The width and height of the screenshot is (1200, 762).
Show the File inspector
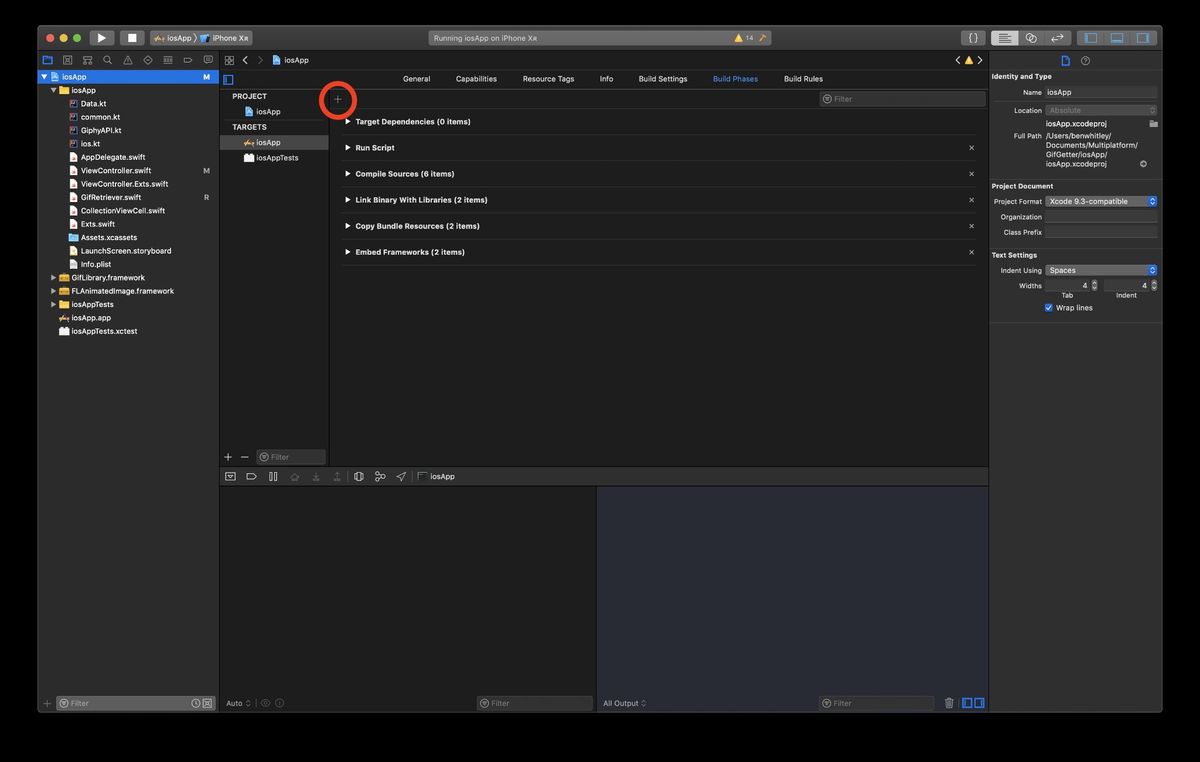[x=1065, y=61]
